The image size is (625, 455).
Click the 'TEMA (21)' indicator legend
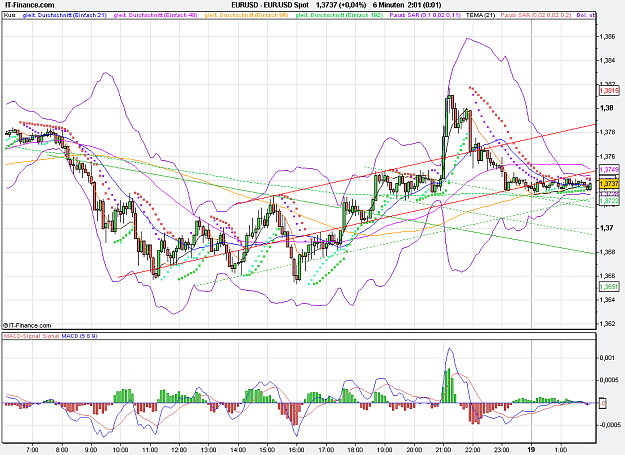480,15
